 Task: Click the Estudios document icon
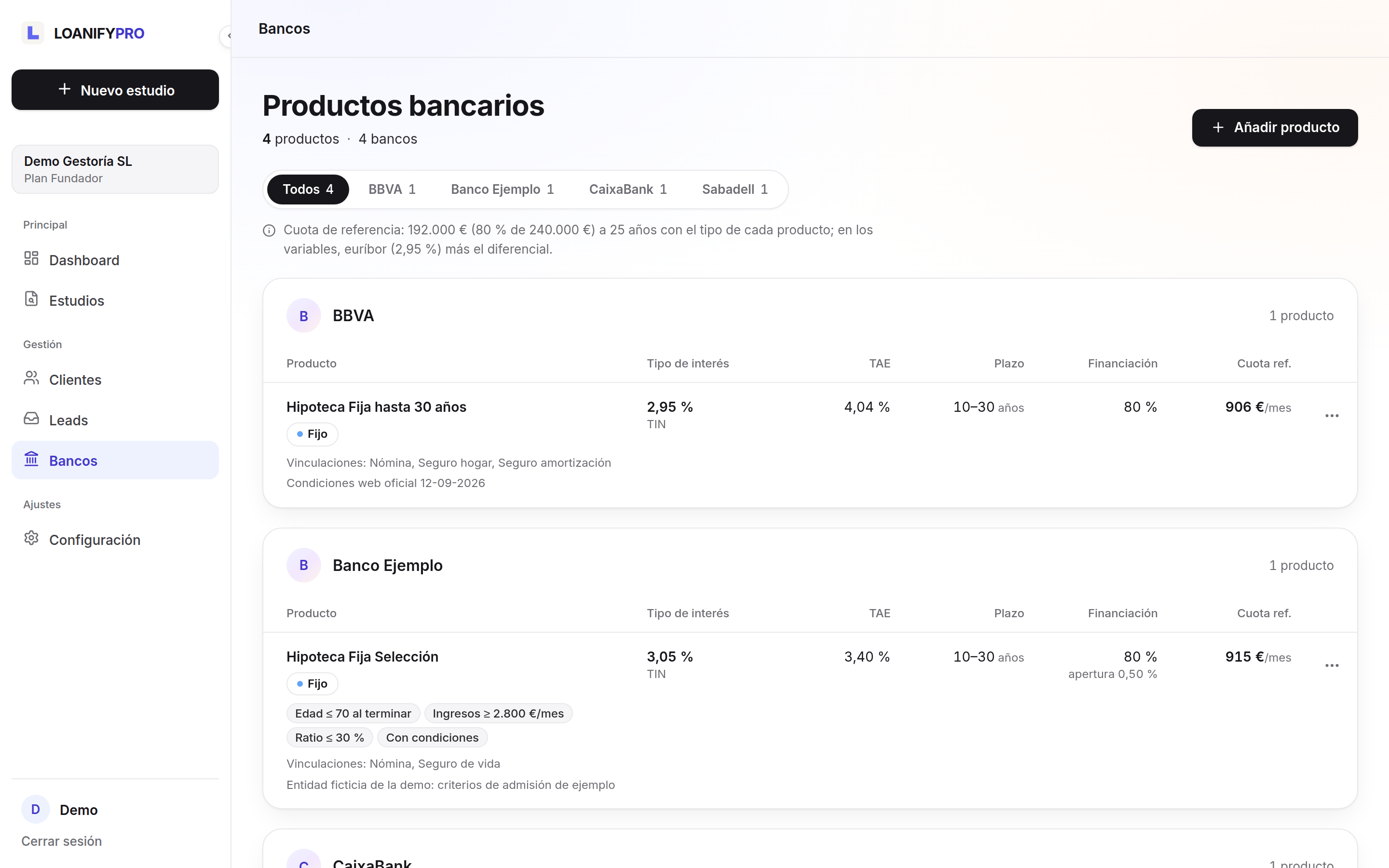tap(31, 299)
